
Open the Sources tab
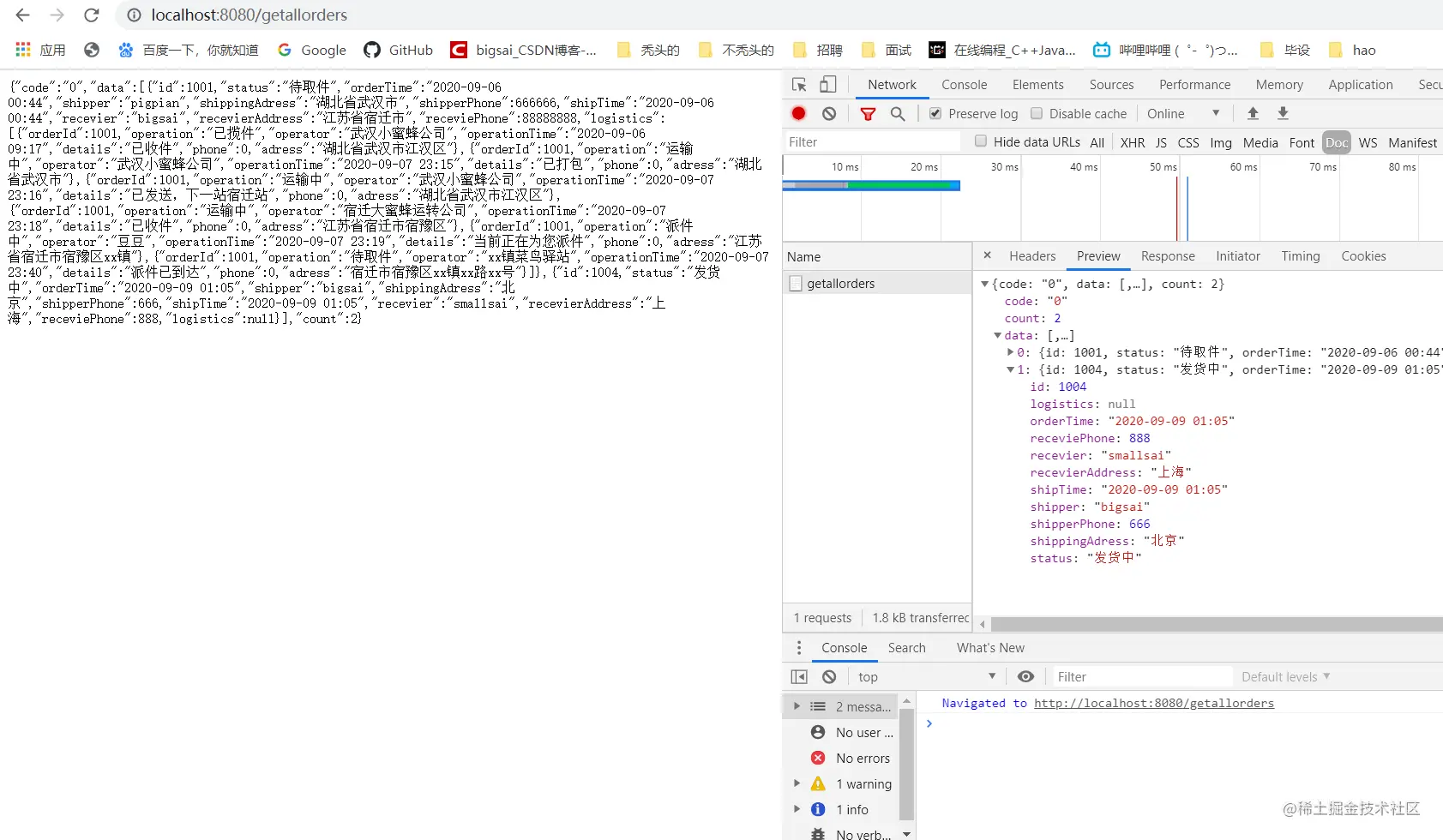click(1111, 84)
